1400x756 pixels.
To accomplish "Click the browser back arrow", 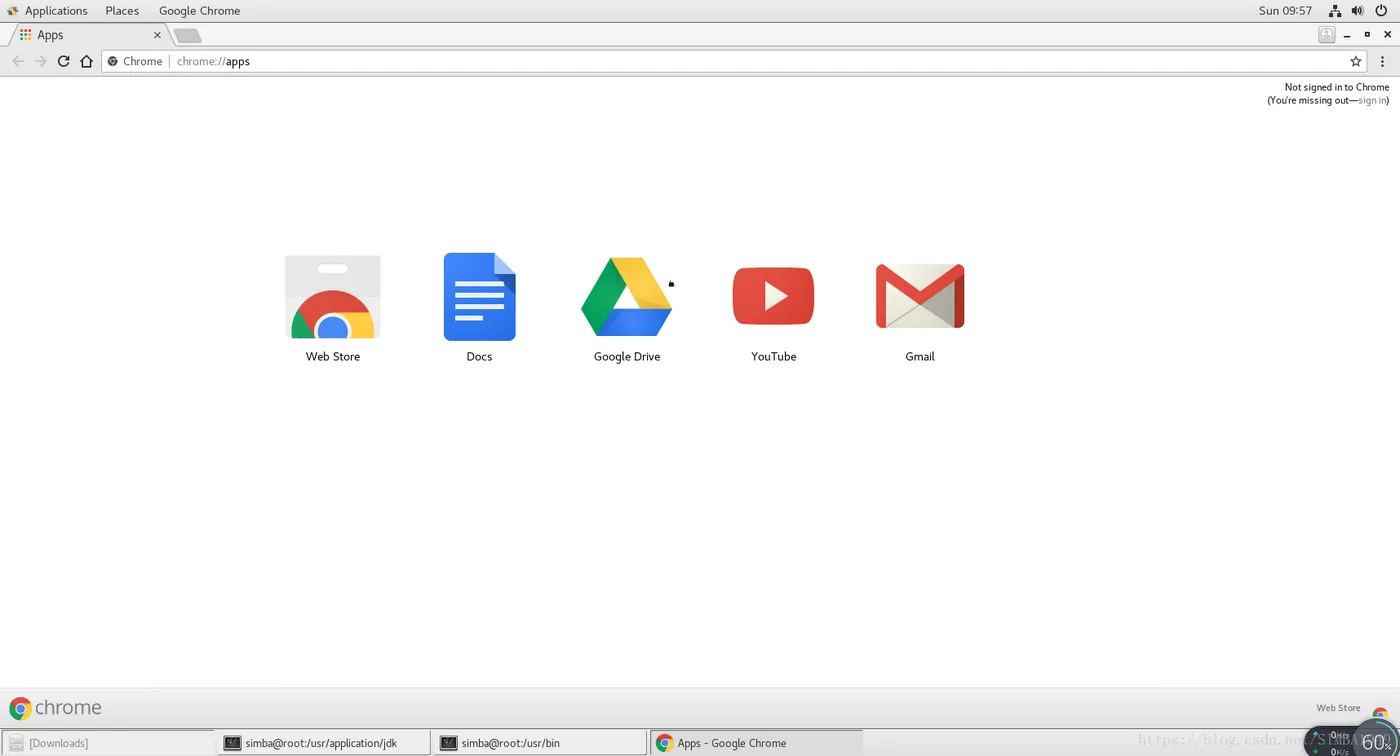I will 17,61.
